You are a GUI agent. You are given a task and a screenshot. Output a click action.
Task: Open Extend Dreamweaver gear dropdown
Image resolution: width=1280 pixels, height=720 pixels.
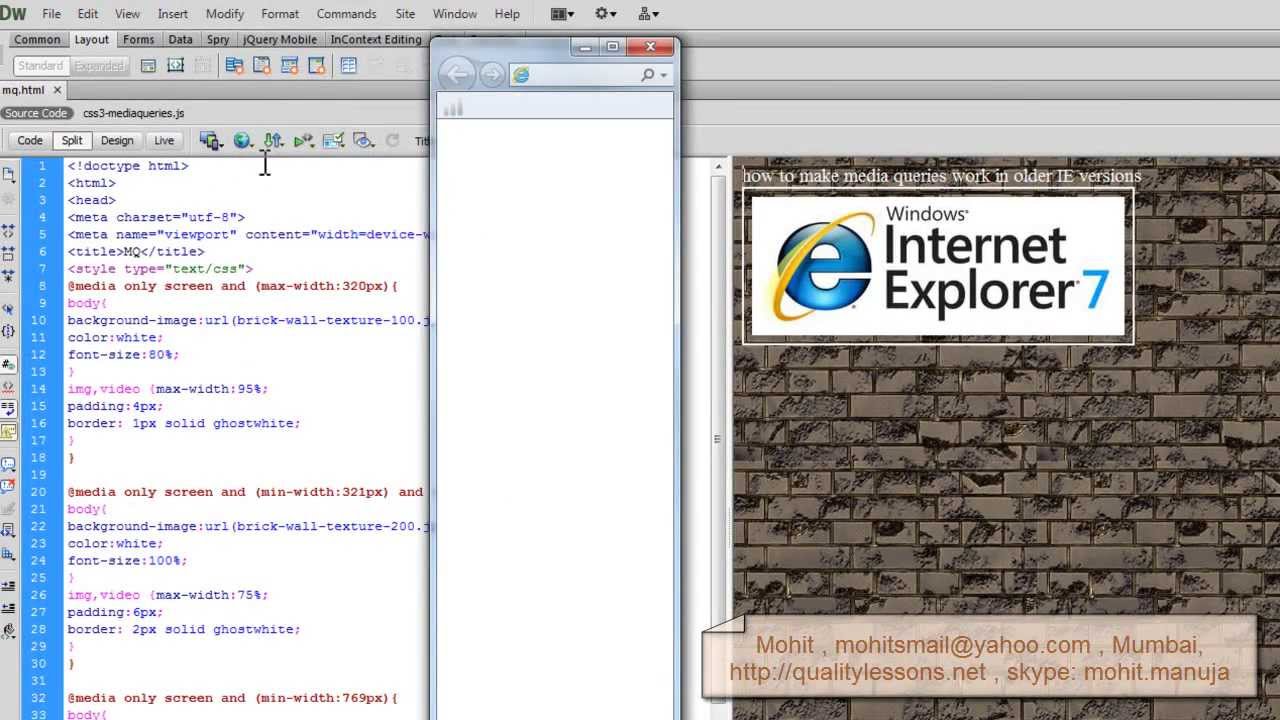(606, 14)
